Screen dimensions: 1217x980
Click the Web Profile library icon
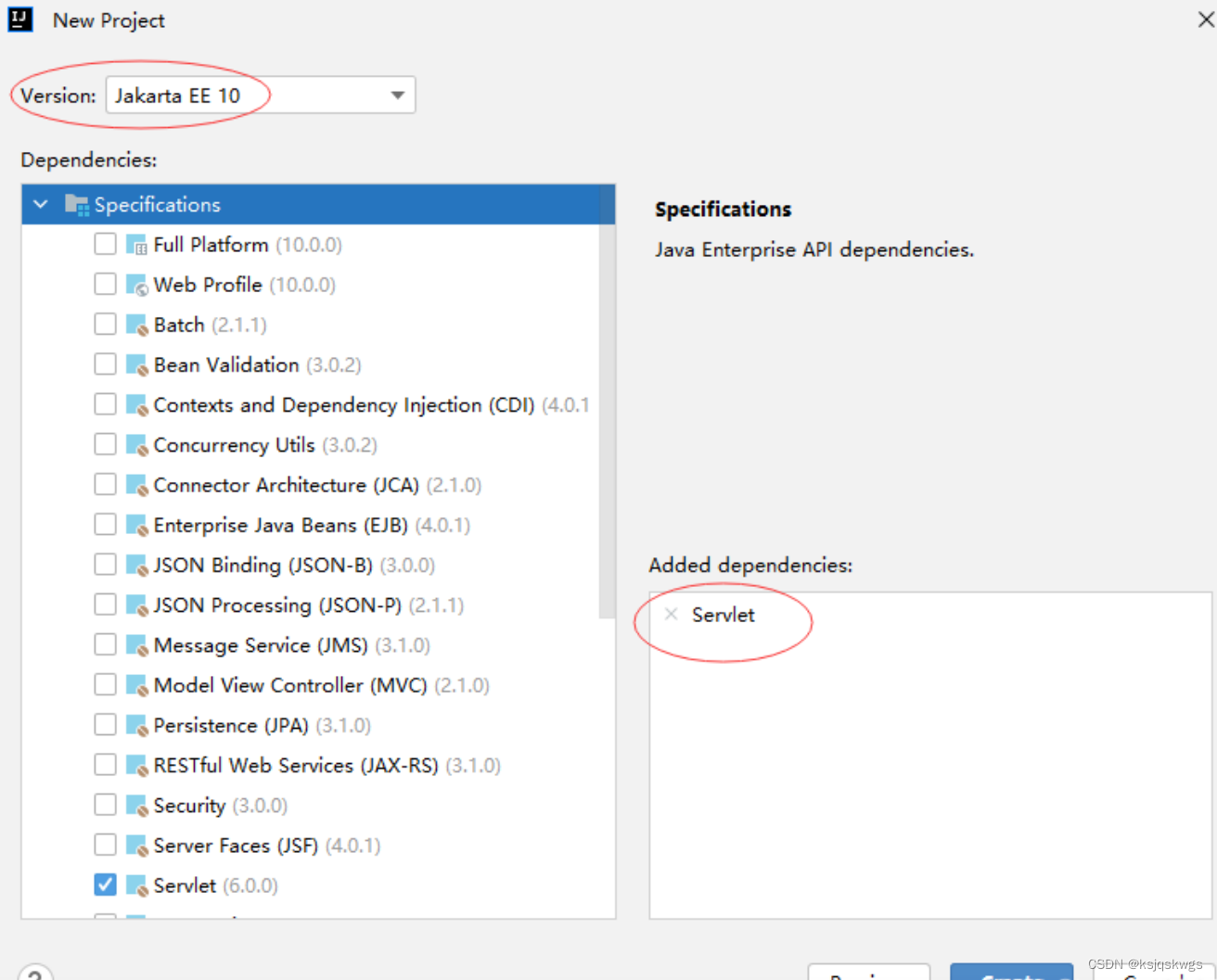tap(136, 285)
